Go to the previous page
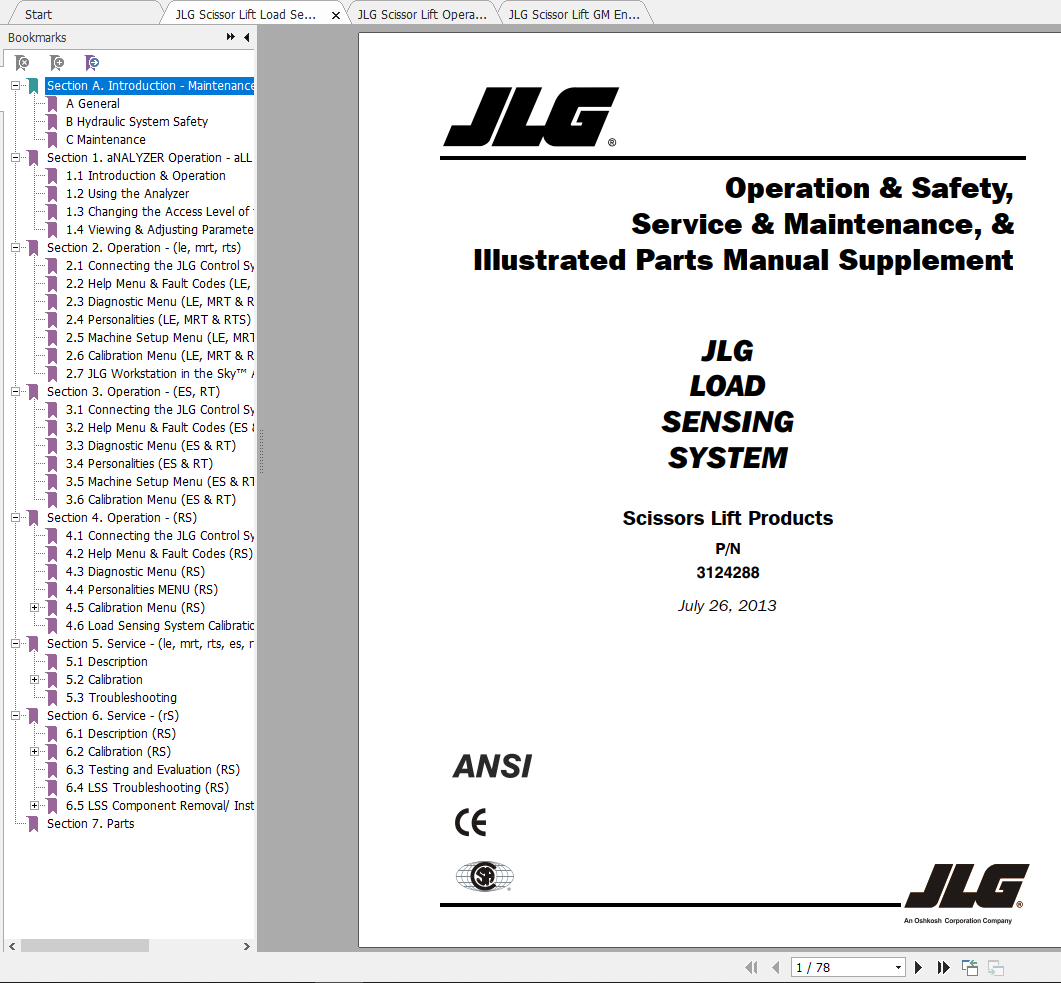Image resolution: width=1061 pixels, height=983 pixels. click(x=775, y=967)
